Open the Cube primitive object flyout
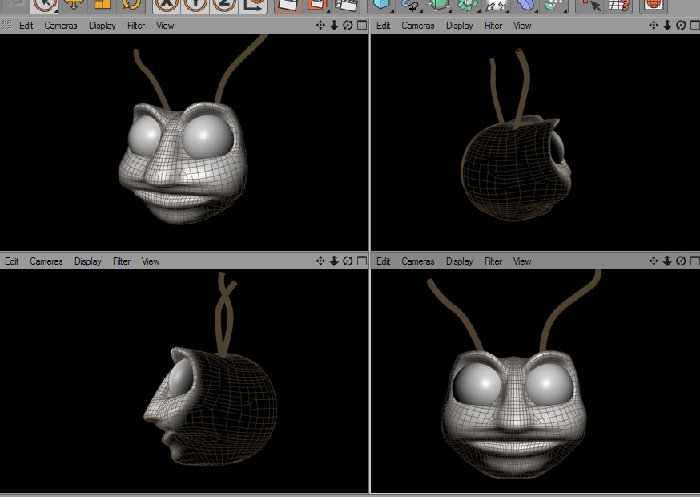This screenshot has width=700, height=497. (381, 5)
